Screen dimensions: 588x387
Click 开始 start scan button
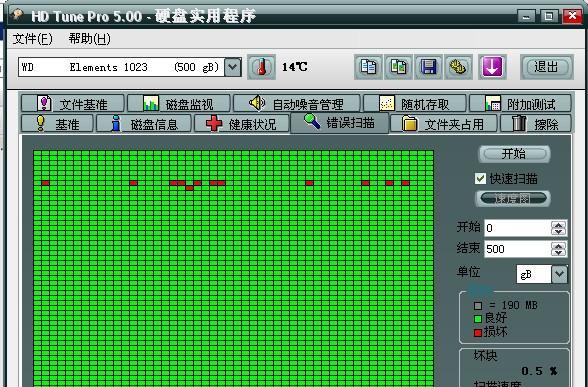(x=514, y=154)
